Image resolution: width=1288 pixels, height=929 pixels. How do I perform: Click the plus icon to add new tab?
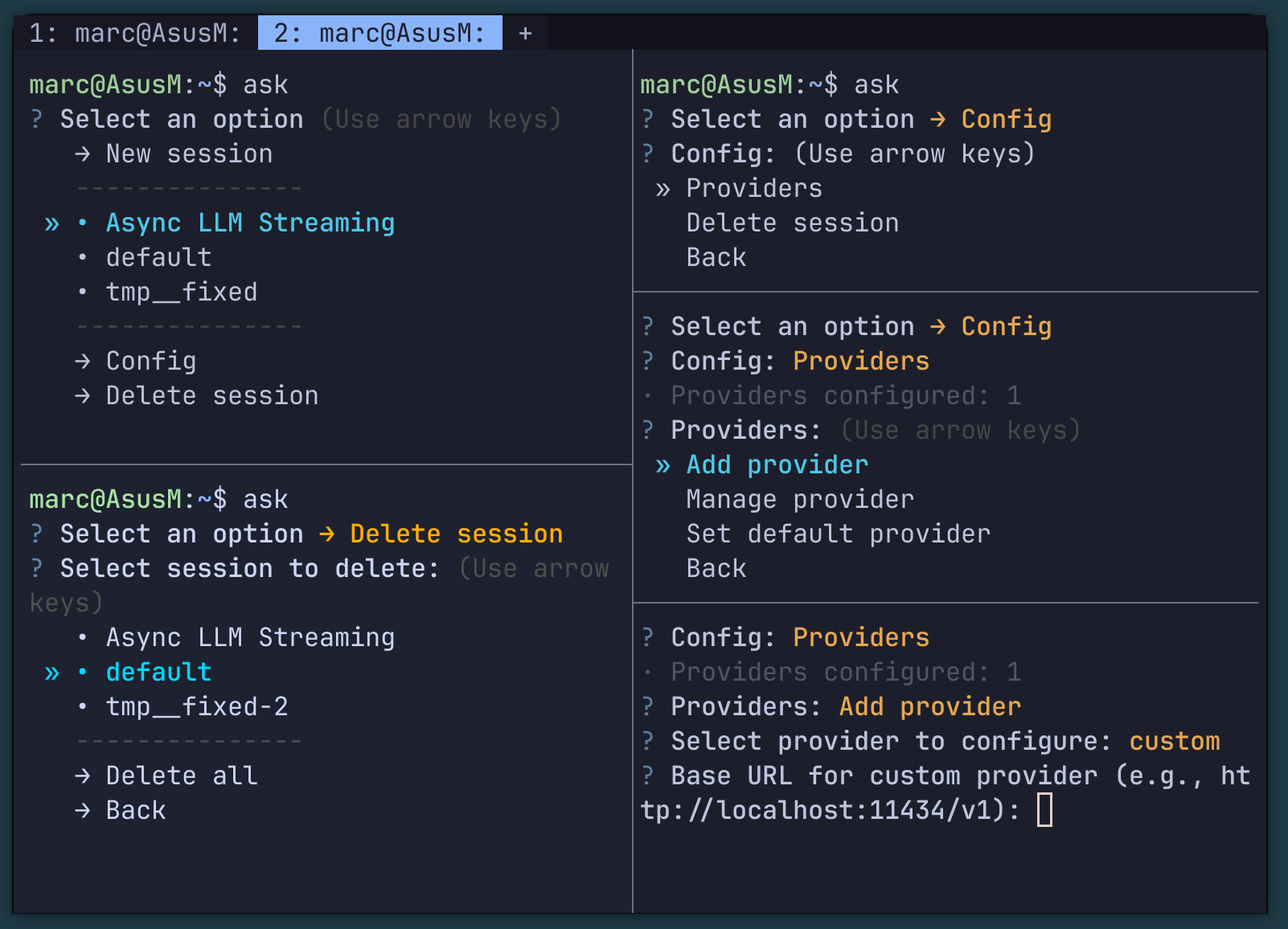point(525,33)
